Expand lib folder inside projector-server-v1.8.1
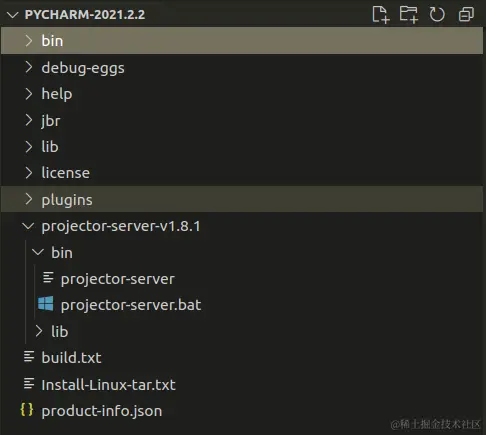This screenshot has height=435, width=486. click(x=39, y=331)
